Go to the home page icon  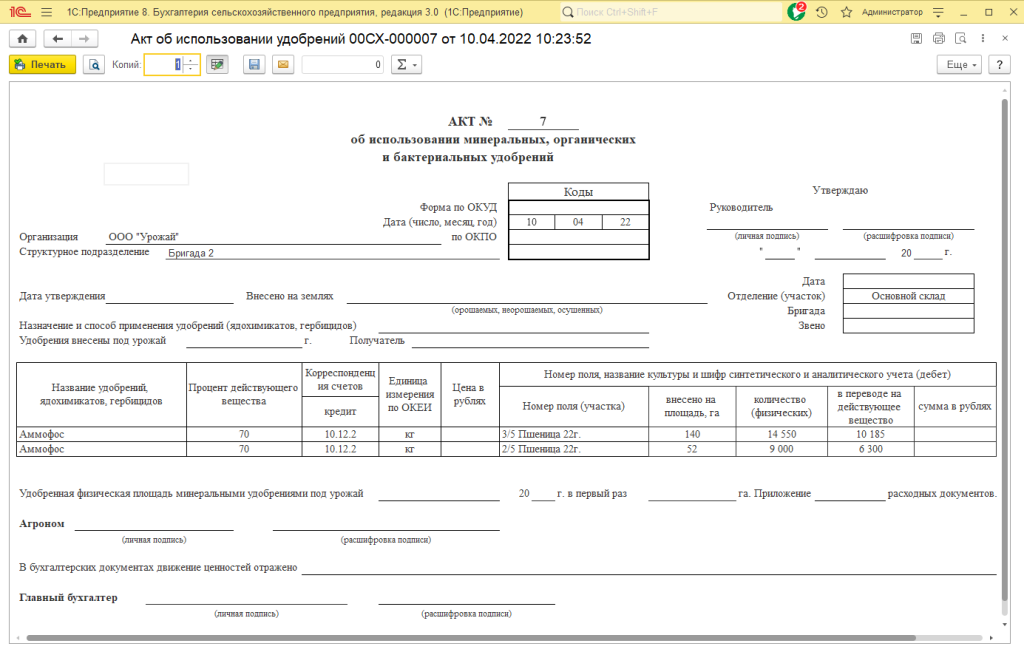21,39
